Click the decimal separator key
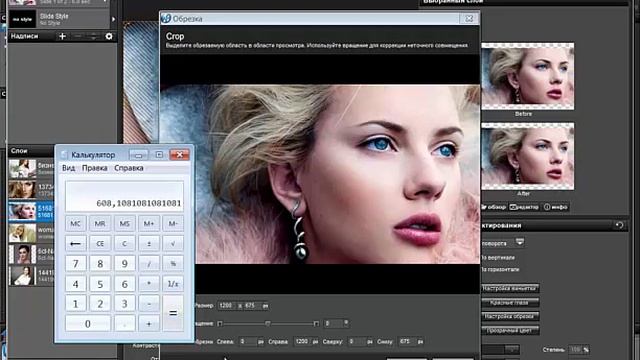Viewport: 640px width, 360px height. [x=124, y=324]
